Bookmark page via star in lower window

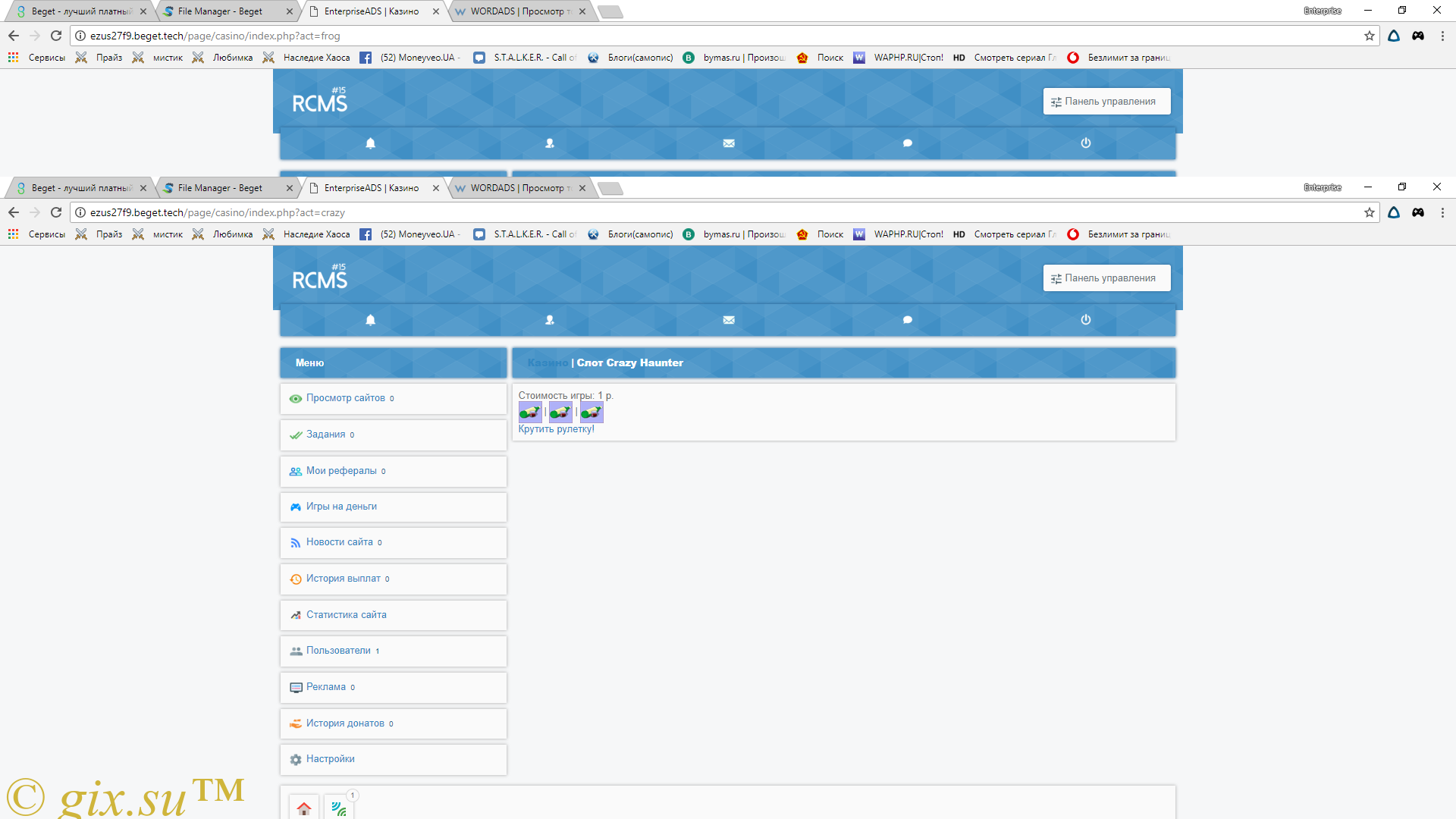[1370, 212]
